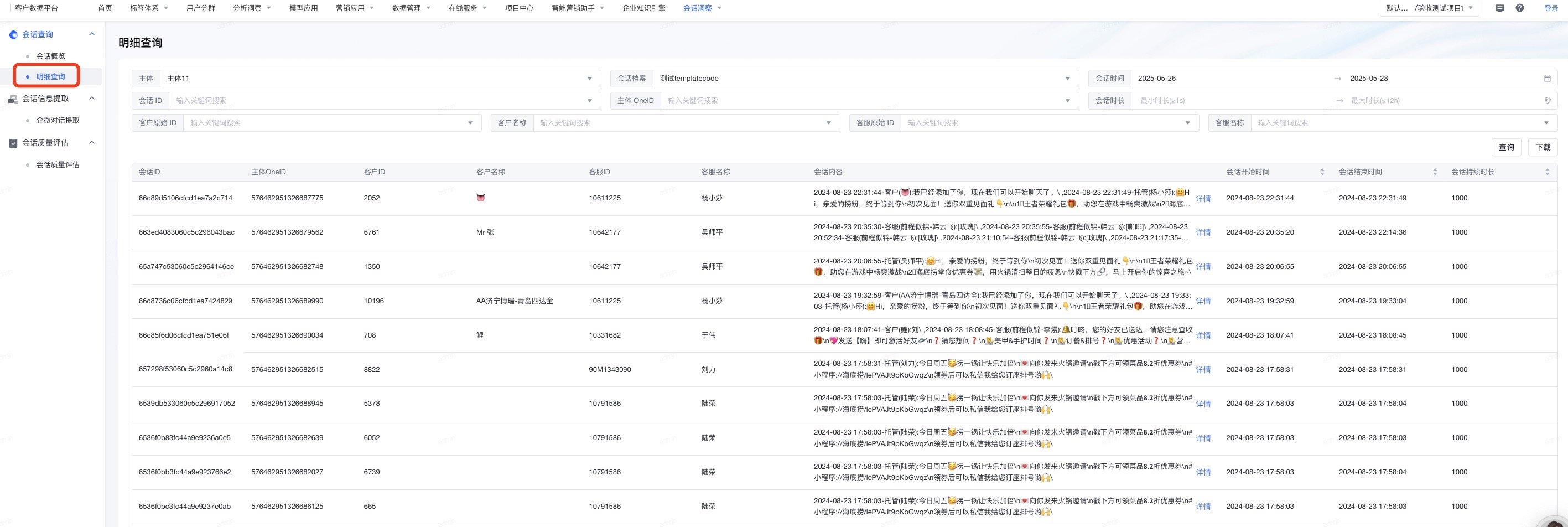Select 会话概览 in sidebar

pos(50,56)
